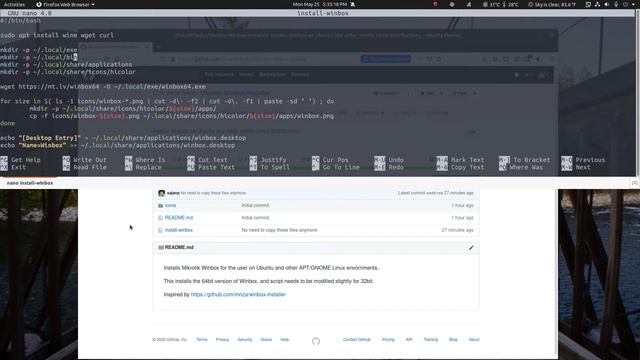Open Firefox Web Browser app menu

point(65,4)
